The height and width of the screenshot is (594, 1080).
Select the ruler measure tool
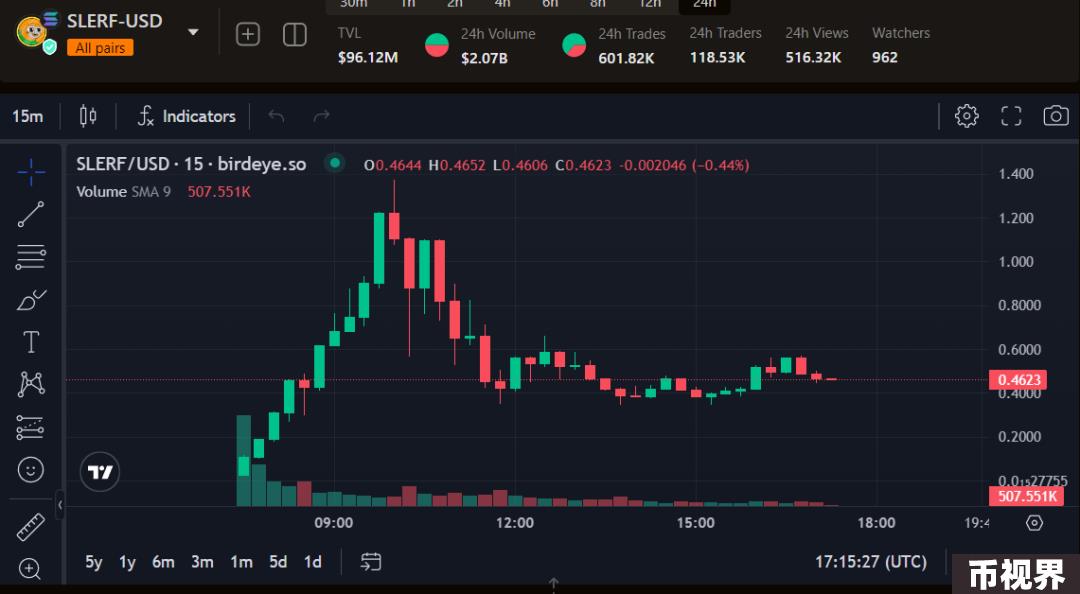[x=30, y=528]
